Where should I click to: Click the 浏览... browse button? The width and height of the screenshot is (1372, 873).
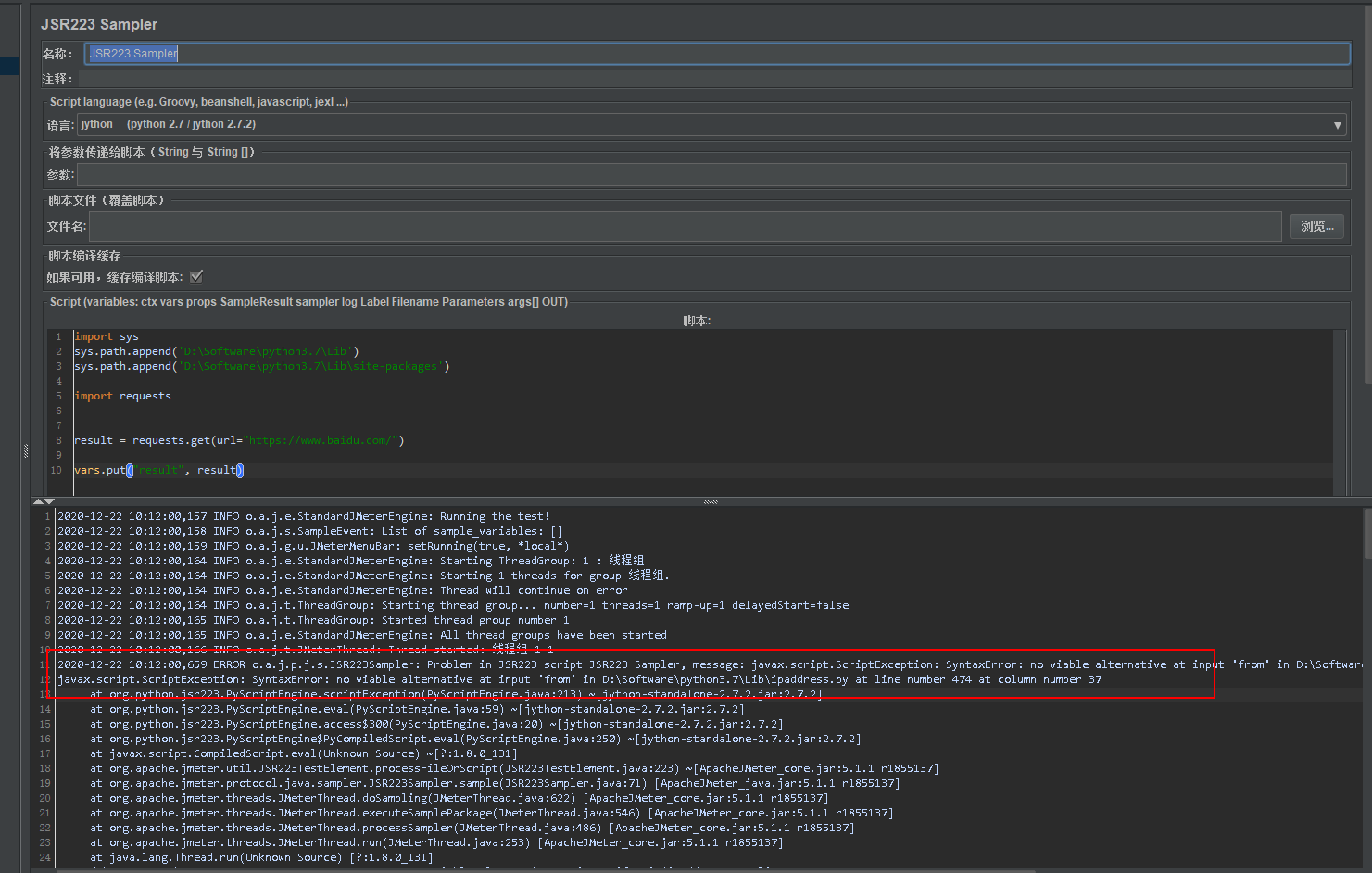click(x=1316, y=226)
